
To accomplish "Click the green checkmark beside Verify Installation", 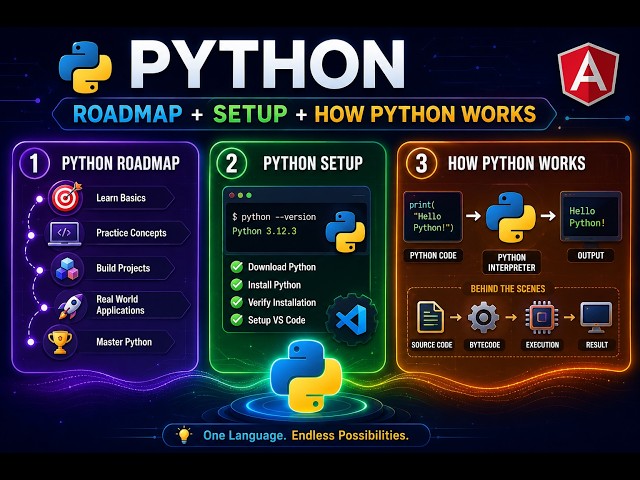I will (x=237, y=302).
